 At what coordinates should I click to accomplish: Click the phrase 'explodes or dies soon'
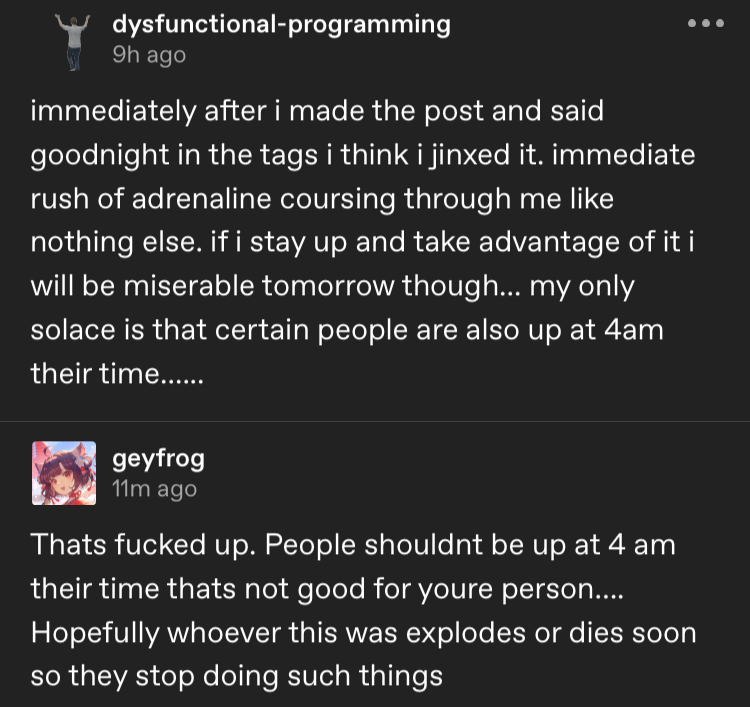551,633
